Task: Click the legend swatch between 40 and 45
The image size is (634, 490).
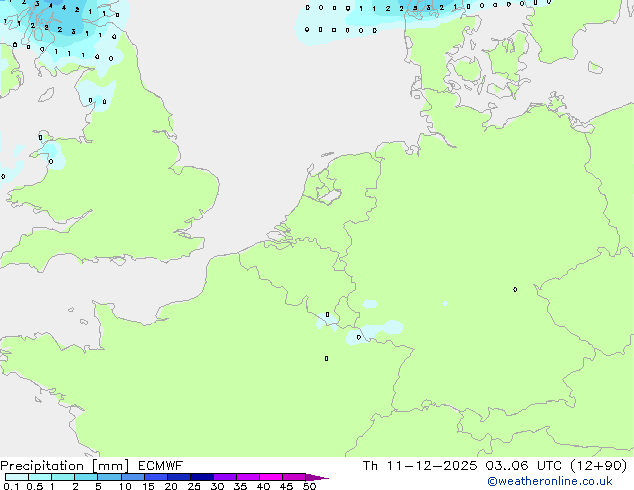Action: pyautogui.click(x=271, y=477)
